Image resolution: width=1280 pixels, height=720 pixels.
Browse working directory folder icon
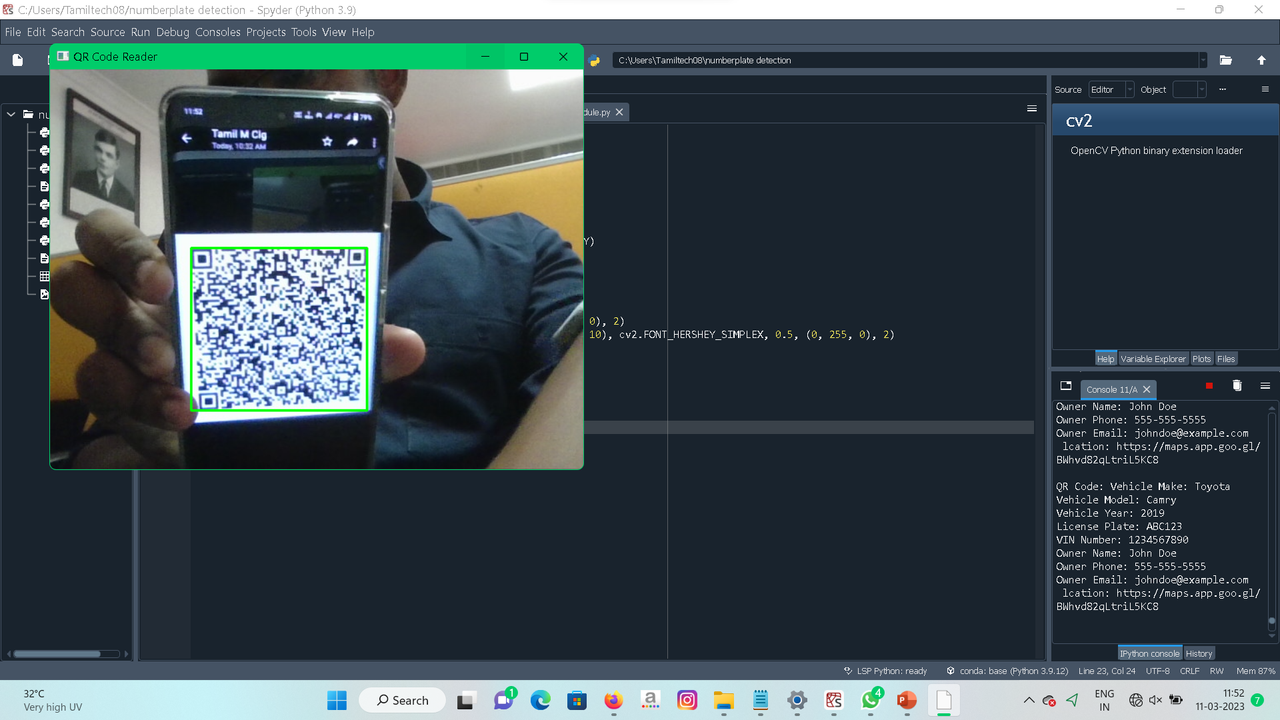(x=1225, y=60)
